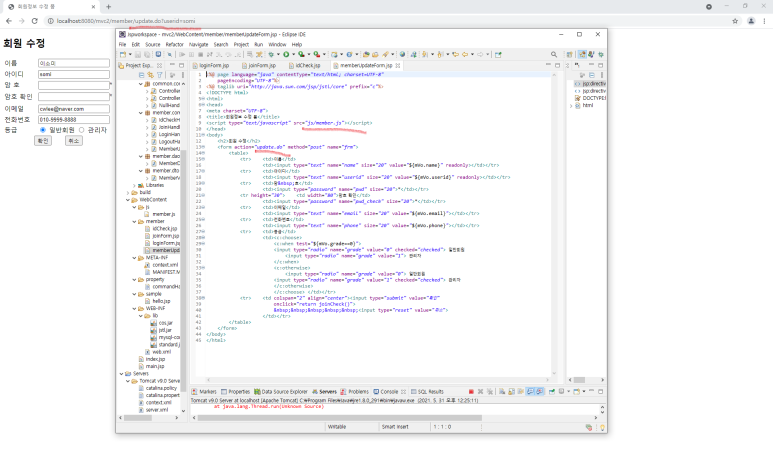Image resolution: width=773 pixels, height=451 pixels.
Task: Click the green Run button in Eclipse toolbar
Action: [x=286, y=55]
